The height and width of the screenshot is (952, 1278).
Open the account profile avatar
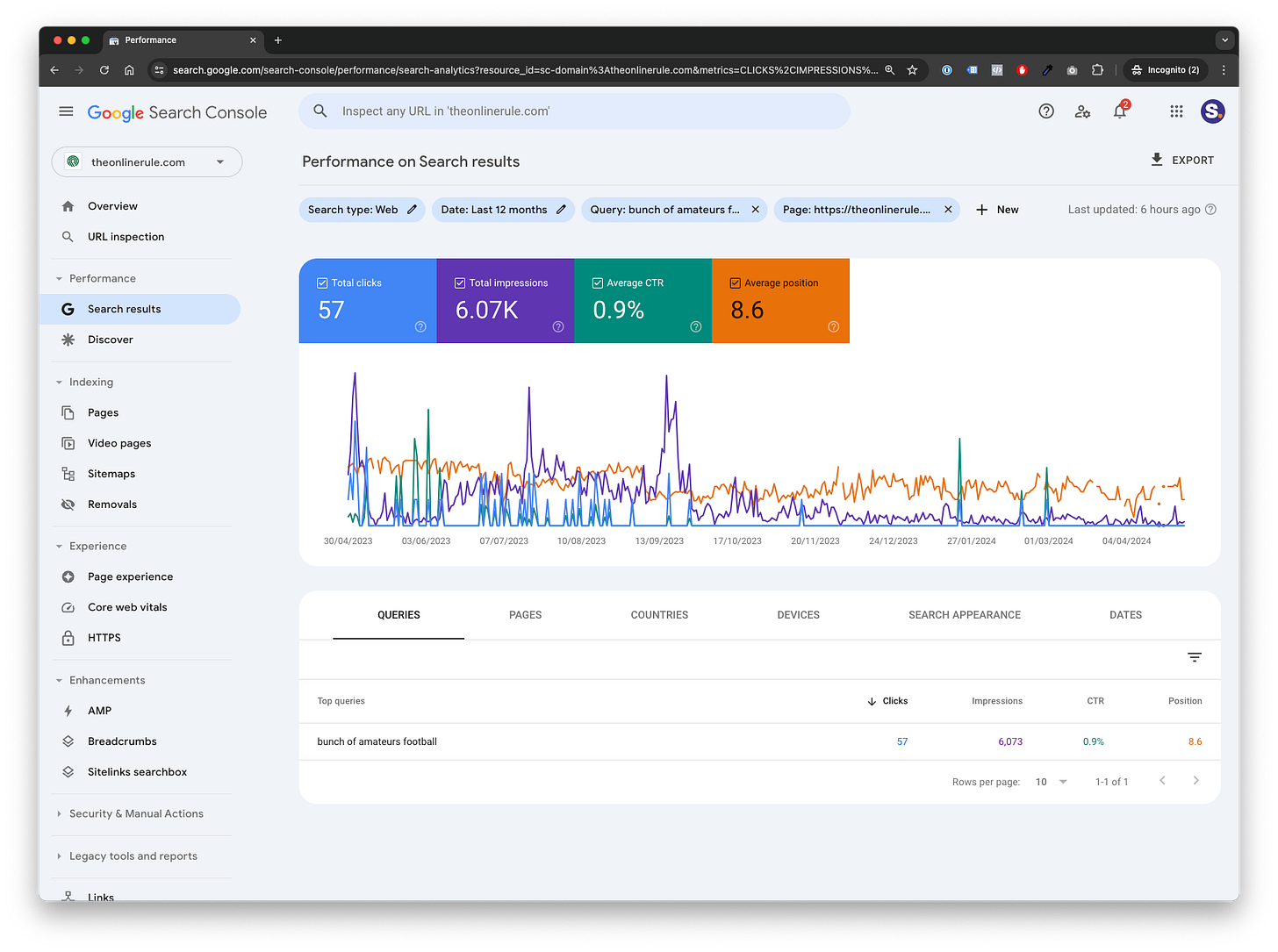click(x=1213, y=111)
